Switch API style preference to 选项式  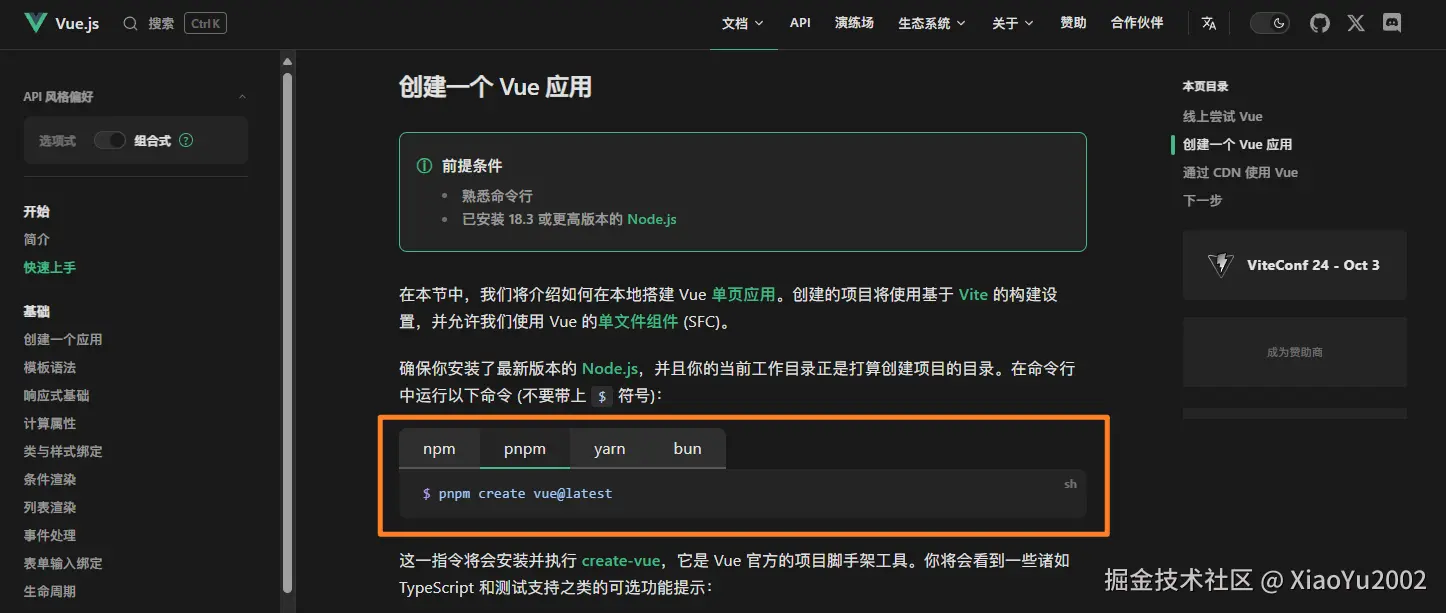point(55,140)
